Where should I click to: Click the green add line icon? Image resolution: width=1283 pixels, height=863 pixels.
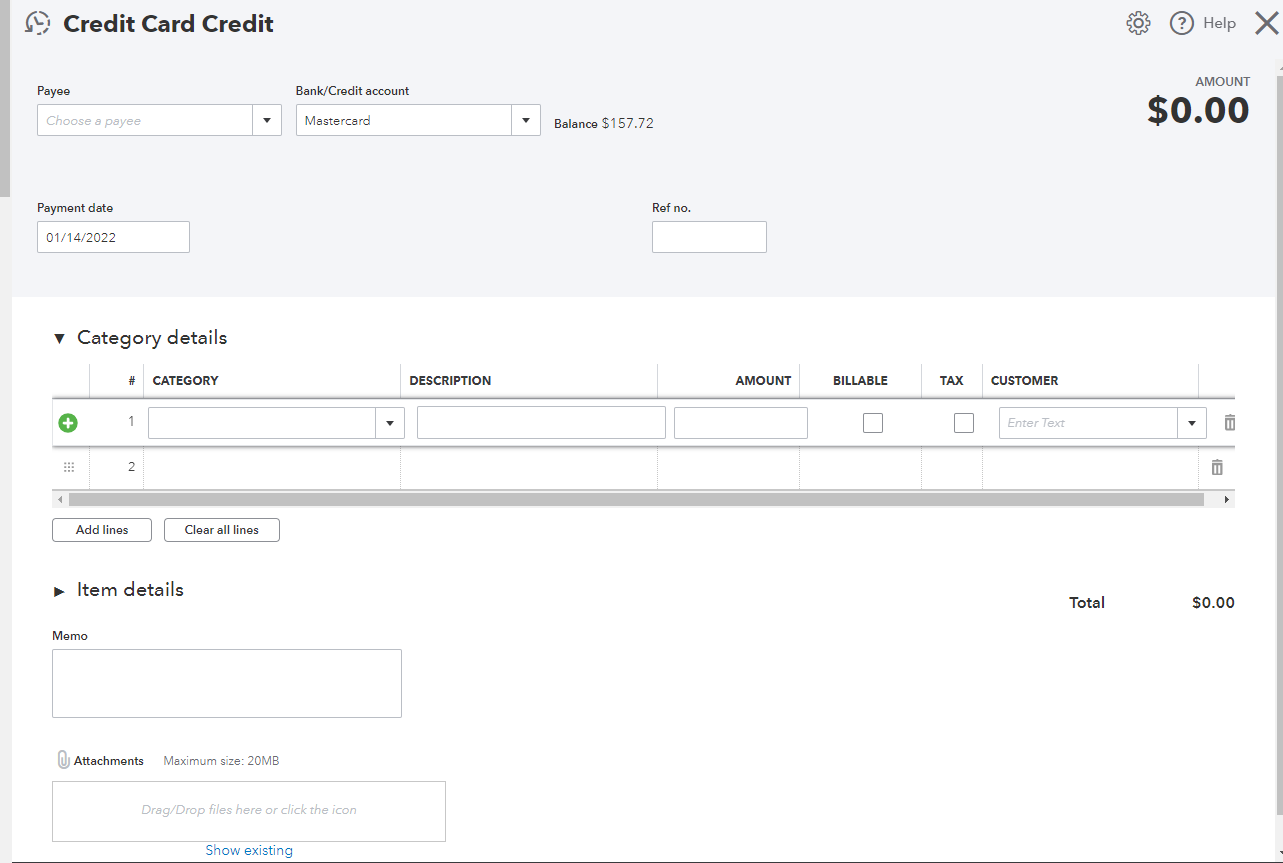[x=67, y=423]
